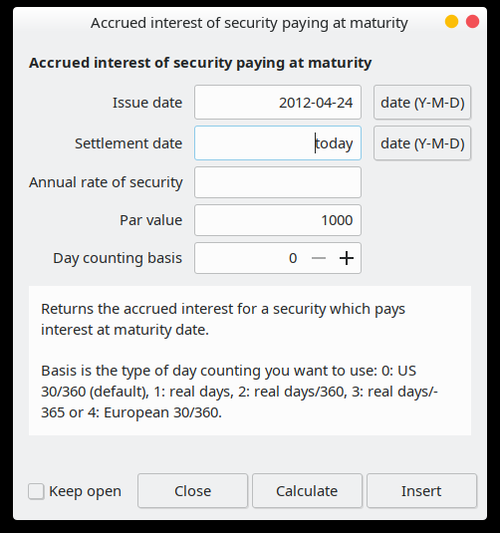Select the Par value field showing 1000
500x533 pixels.
pyautogui.click(x=278, y=220)
